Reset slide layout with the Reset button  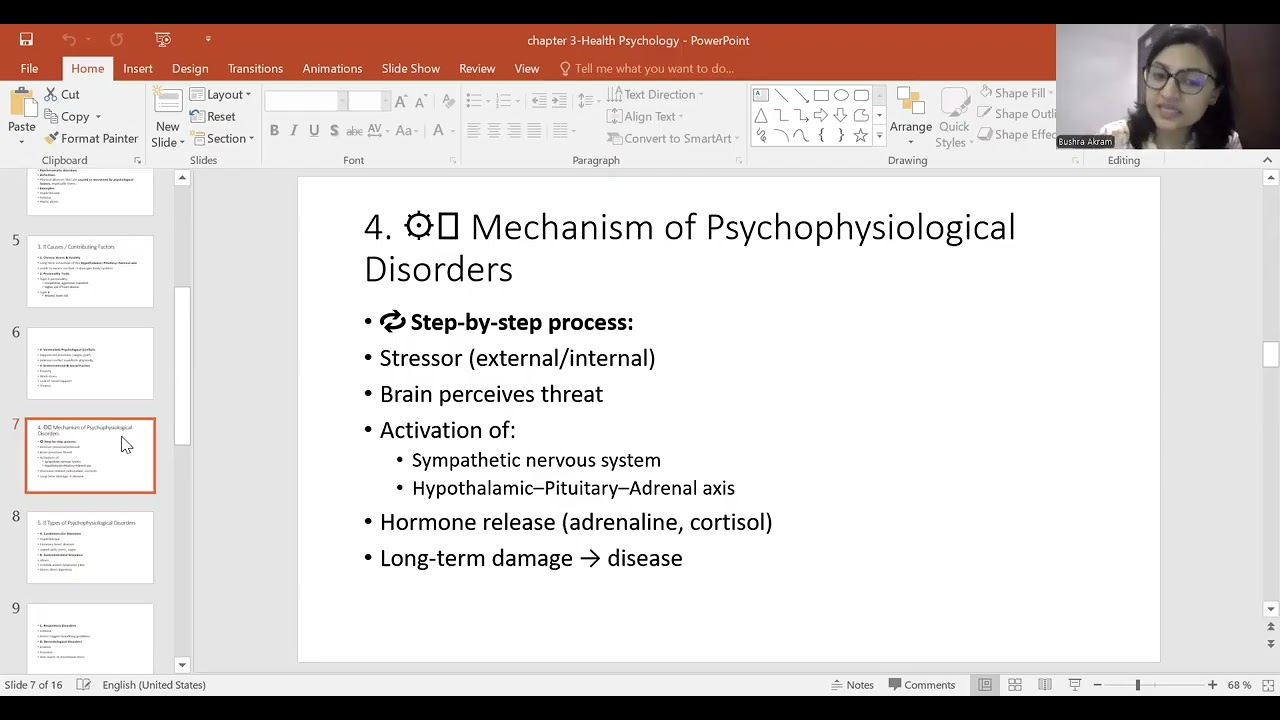(x=213, y=116)
